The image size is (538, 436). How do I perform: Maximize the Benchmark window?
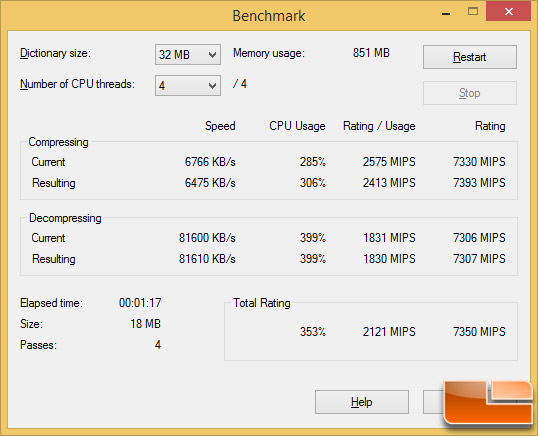click(x=473, y=12)
